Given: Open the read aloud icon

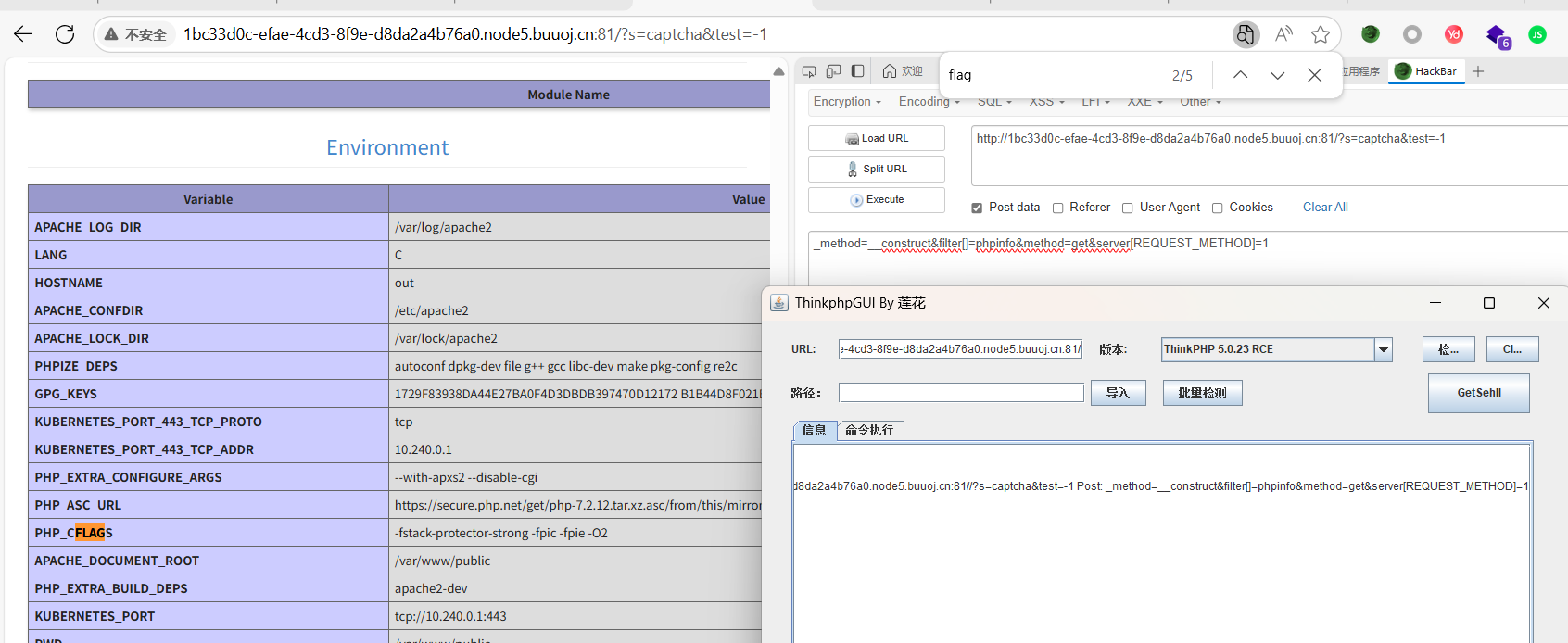Looking at the screenshot, I should pyautogui.click(x=1283, y=34).
